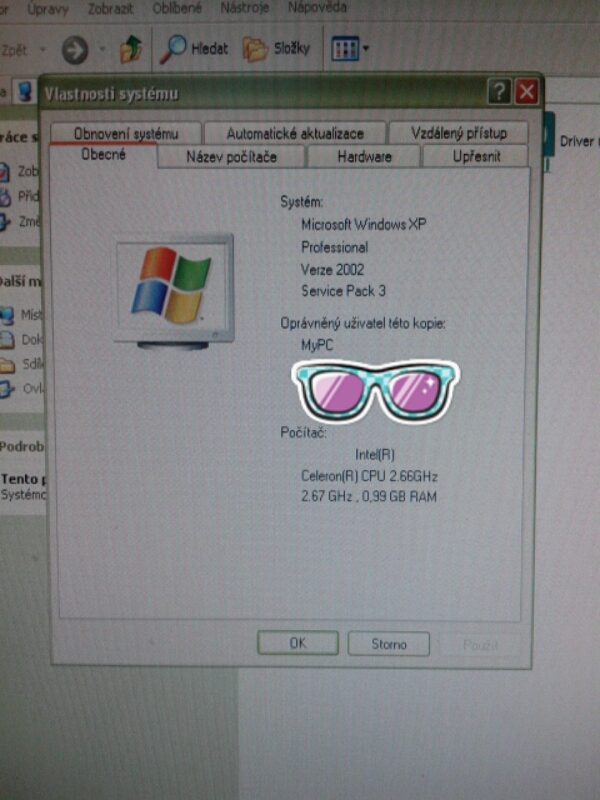Screen dimensions: 600x800
Task: Open the Úpravy menu
Action: coord(47,9)
